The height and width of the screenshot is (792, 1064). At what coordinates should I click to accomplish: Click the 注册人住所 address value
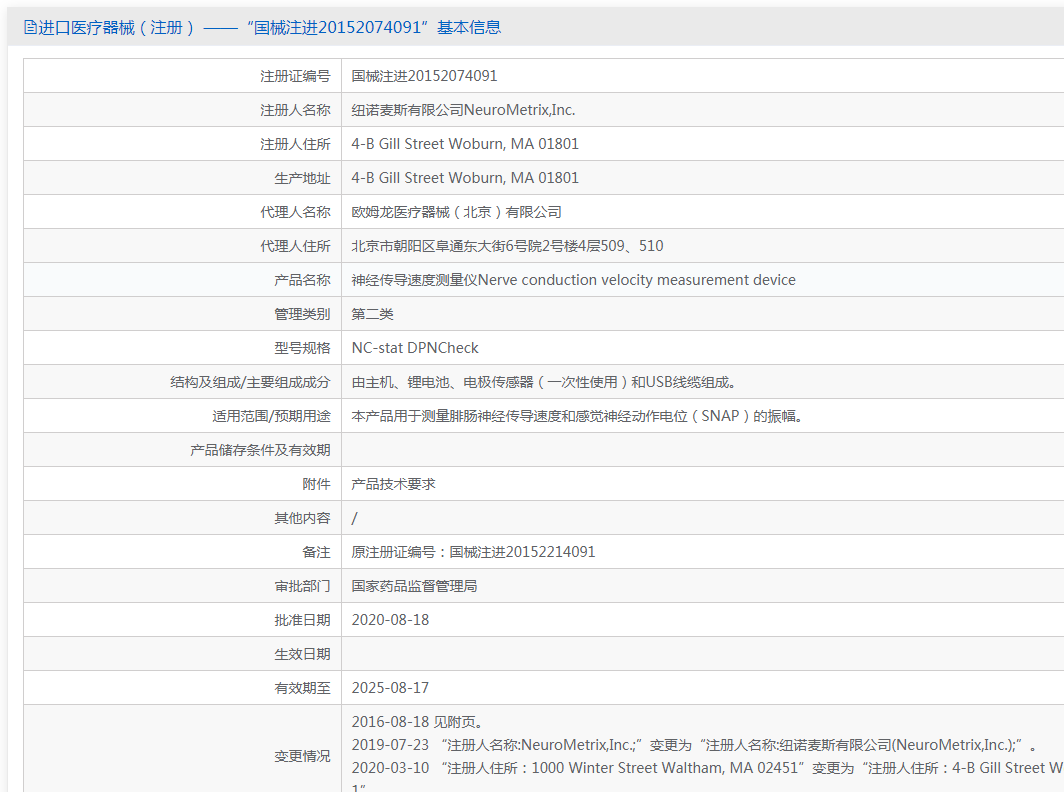(465, 144)
